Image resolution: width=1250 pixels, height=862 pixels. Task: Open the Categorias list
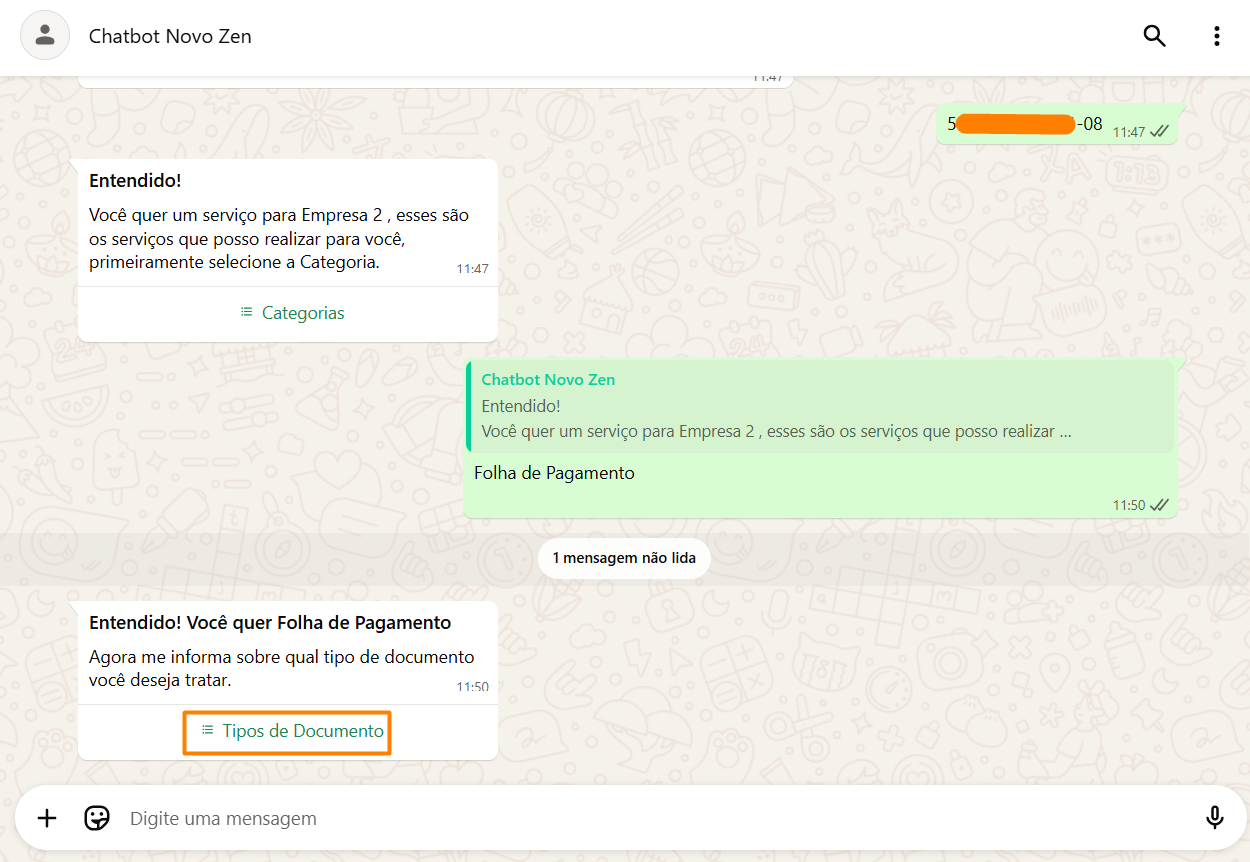(x=291, y=313)
